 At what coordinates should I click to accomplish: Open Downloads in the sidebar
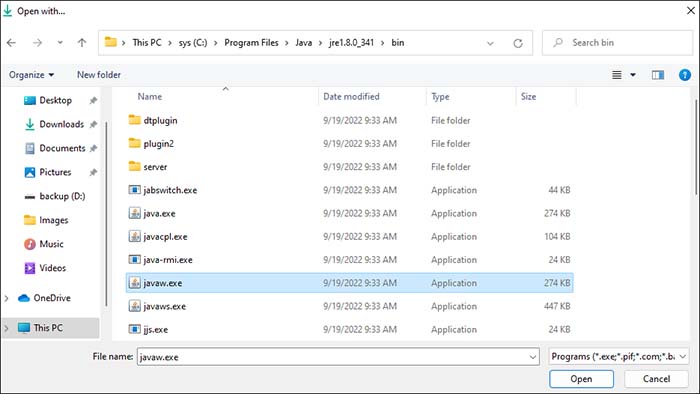(62, 124)
